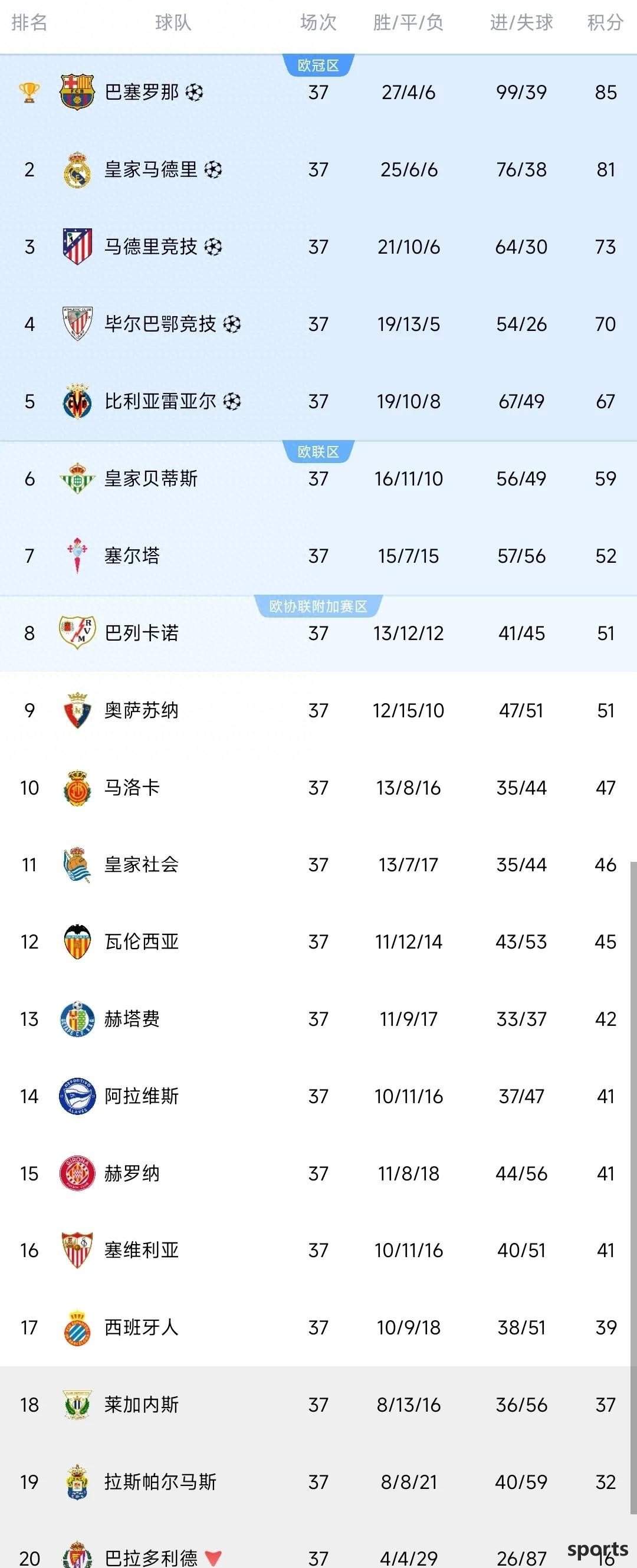Open the 皇家社会 team name

141,864
